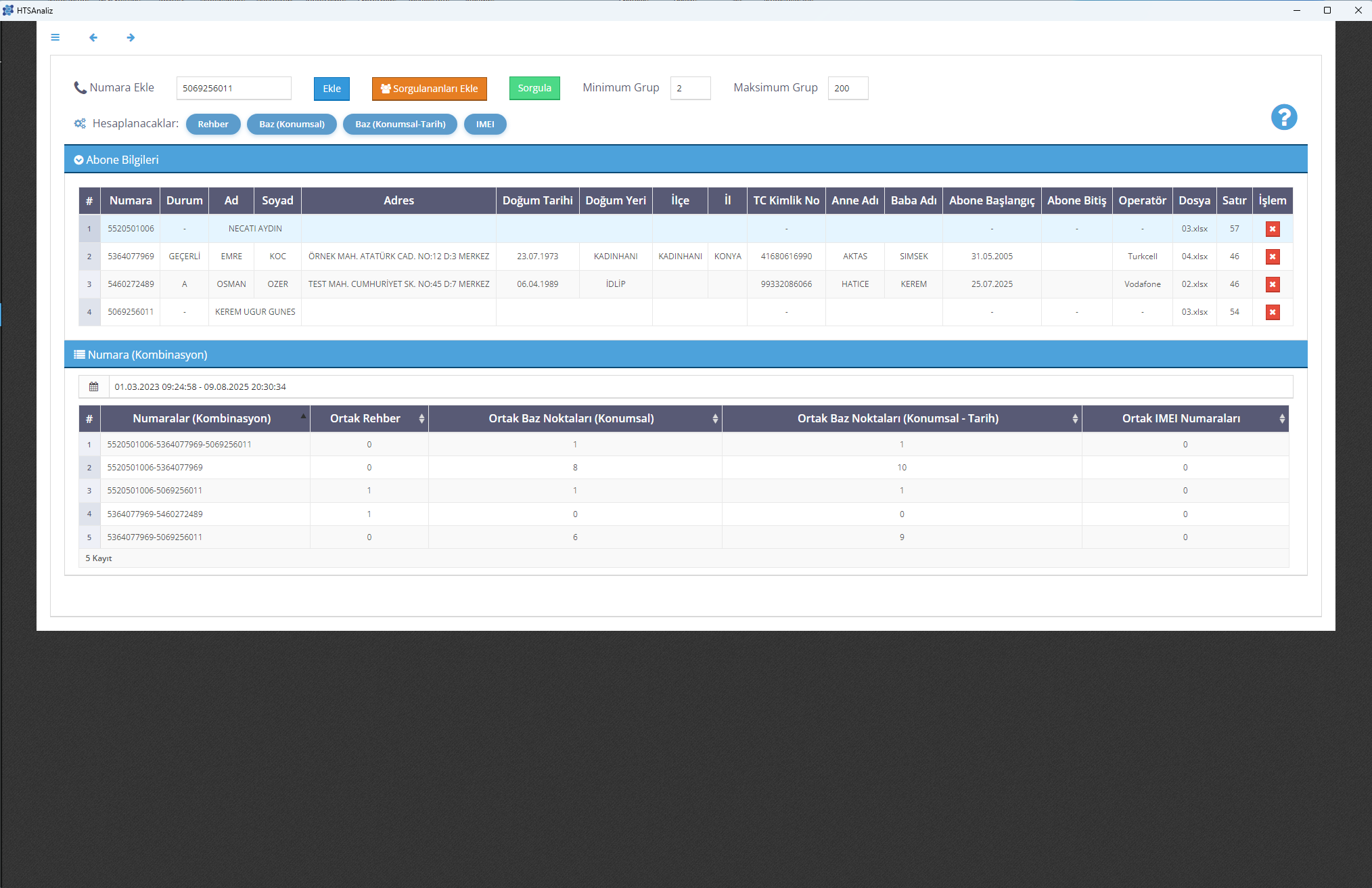Viewport: 1372px width, 888px height.
Task: Toggle the Rehber calculation pill
Action: tap(213, 124)
